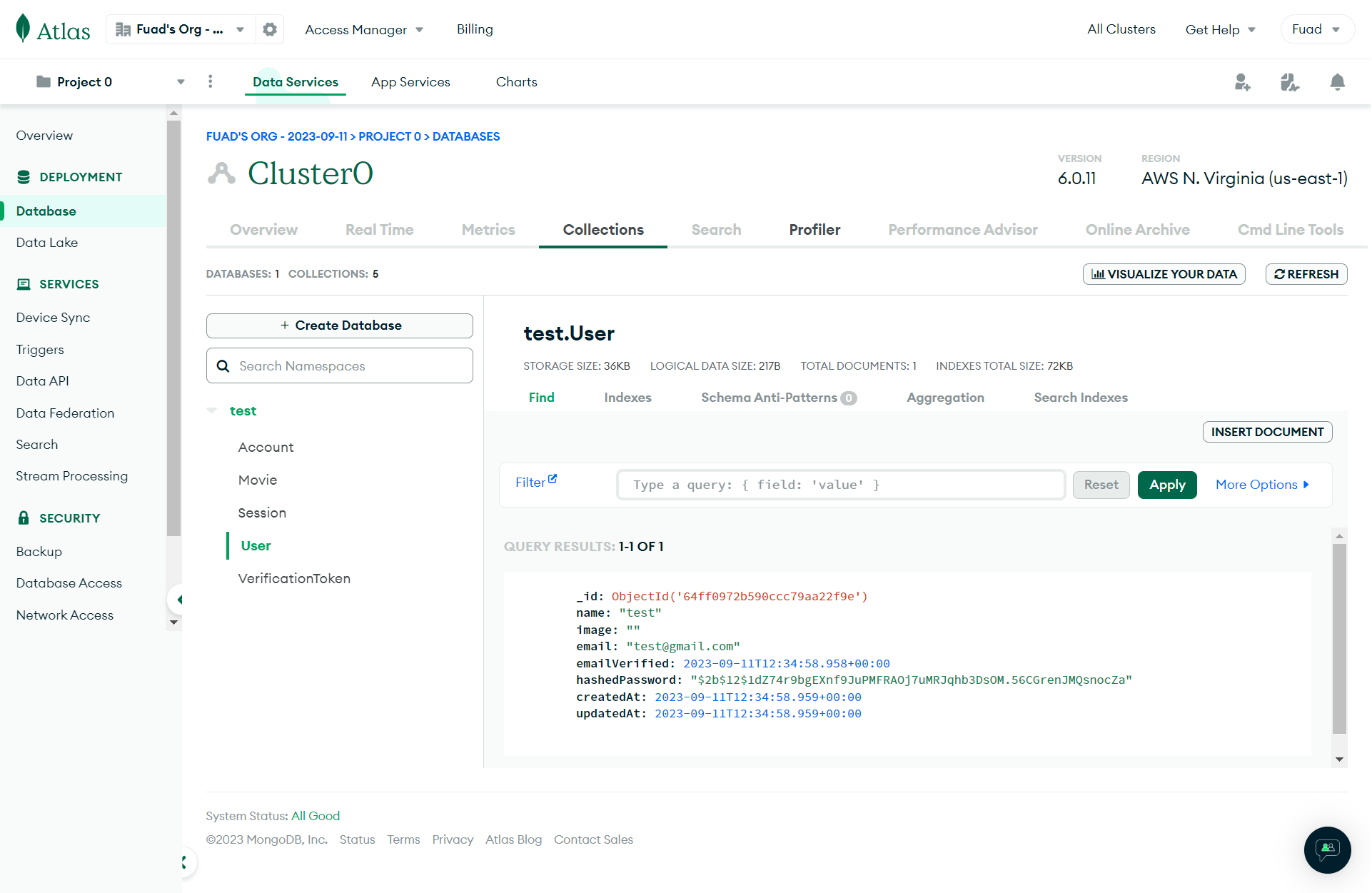Click the Create Database button

click(340, 326)
